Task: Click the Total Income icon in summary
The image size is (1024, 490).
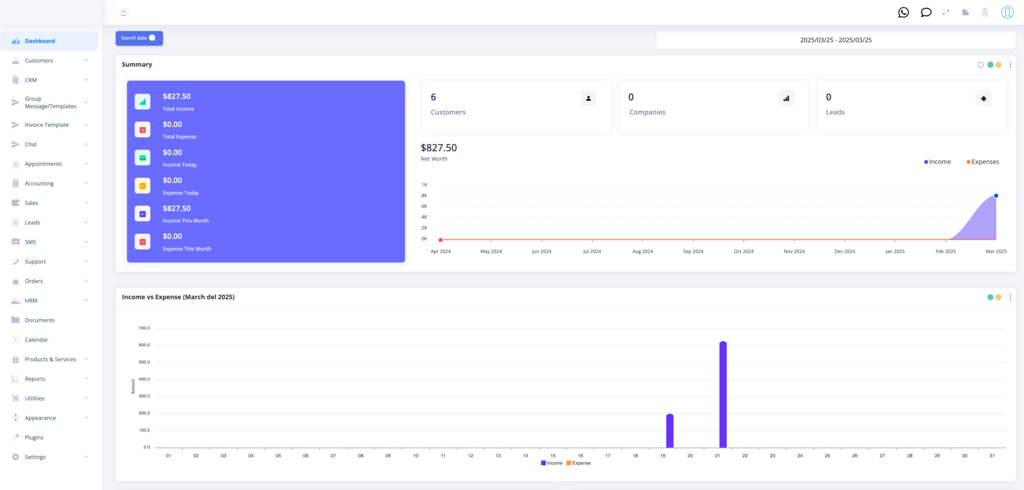Action: pos(143,102)
